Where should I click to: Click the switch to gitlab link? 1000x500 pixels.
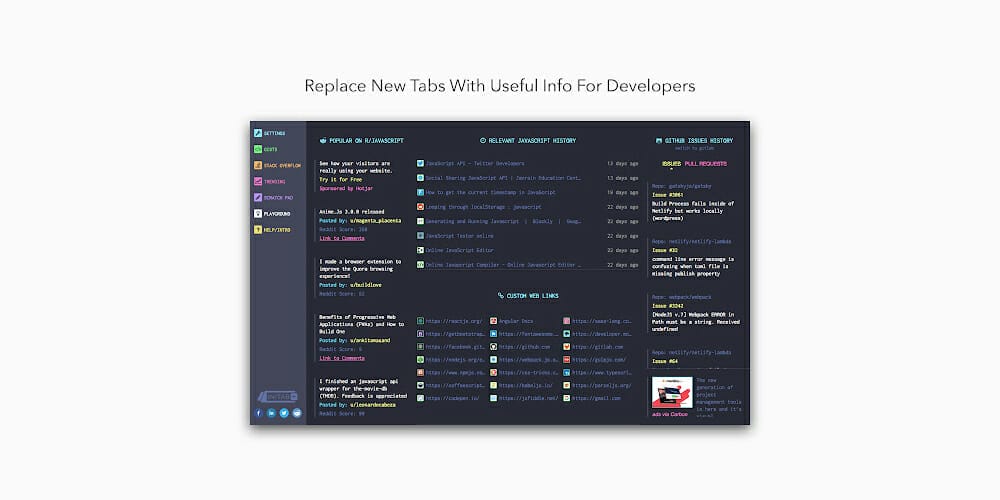click(x=694, y=148)
